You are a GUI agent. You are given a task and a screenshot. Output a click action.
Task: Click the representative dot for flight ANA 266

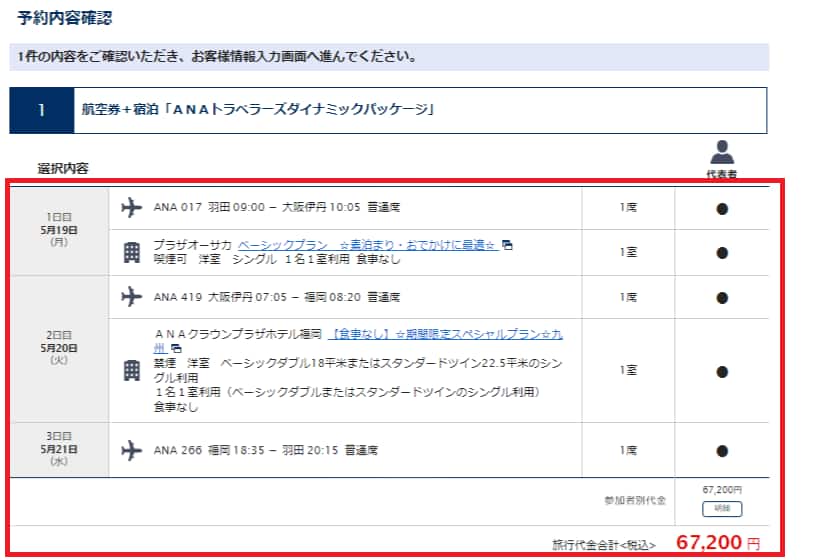coord(721,451)
